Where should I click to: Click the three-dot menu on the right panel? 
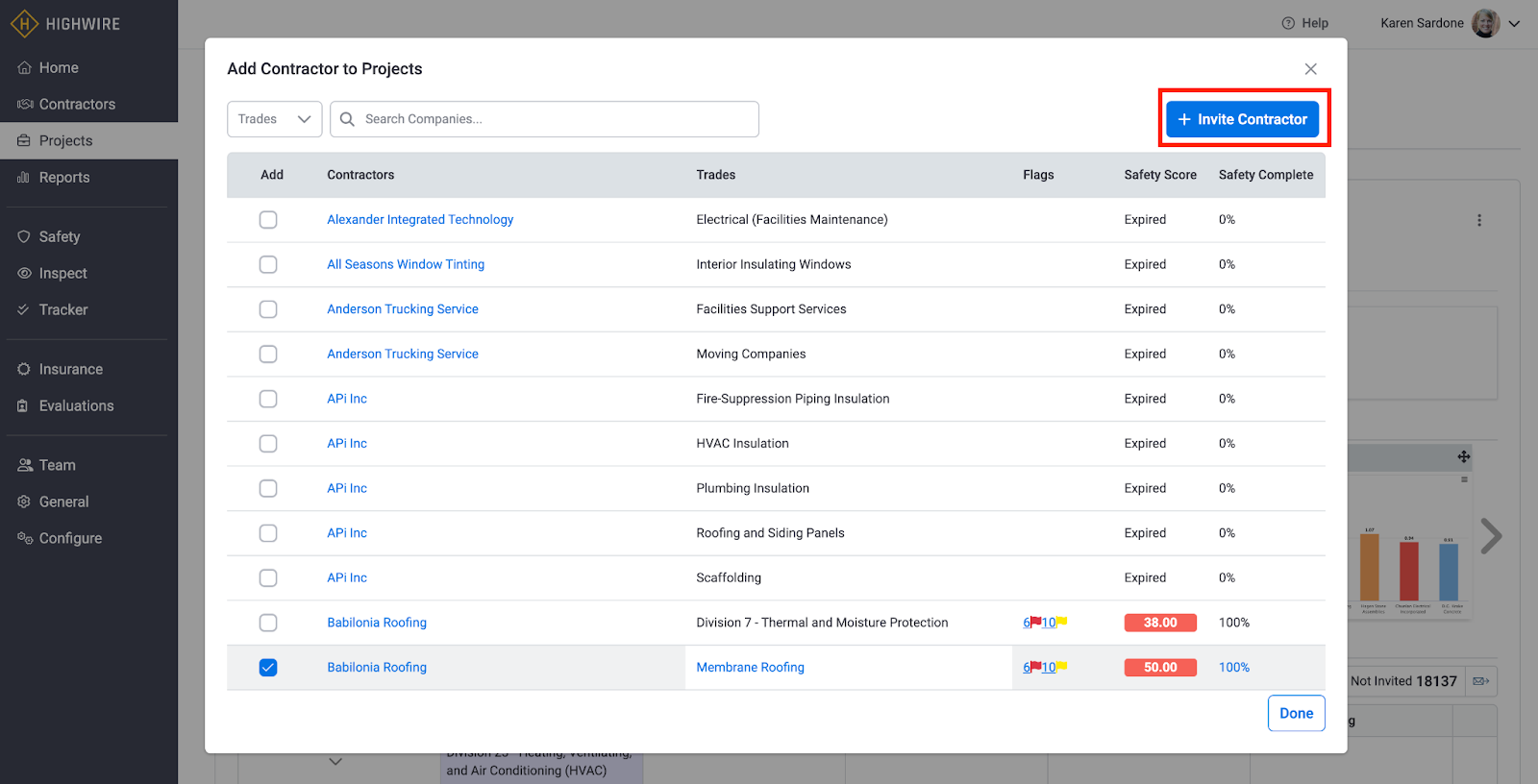tap(1478, 220)
